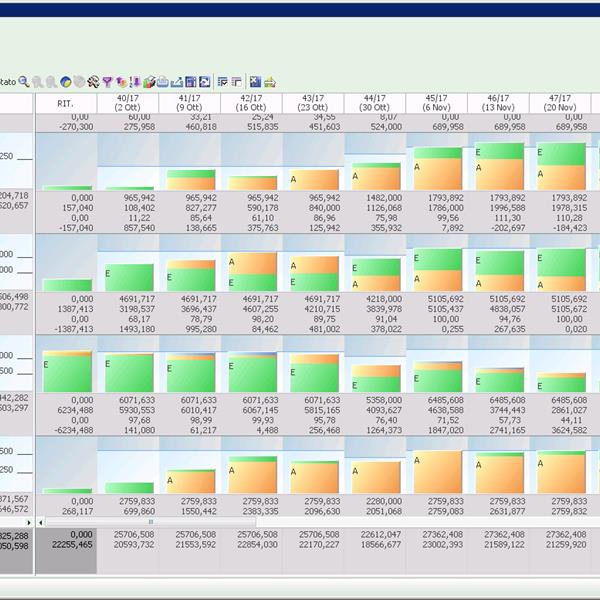600x600 pixels.
Task: Click the horizontal scrollbar thumb below the grid
Action: click(x=152, y=522)
